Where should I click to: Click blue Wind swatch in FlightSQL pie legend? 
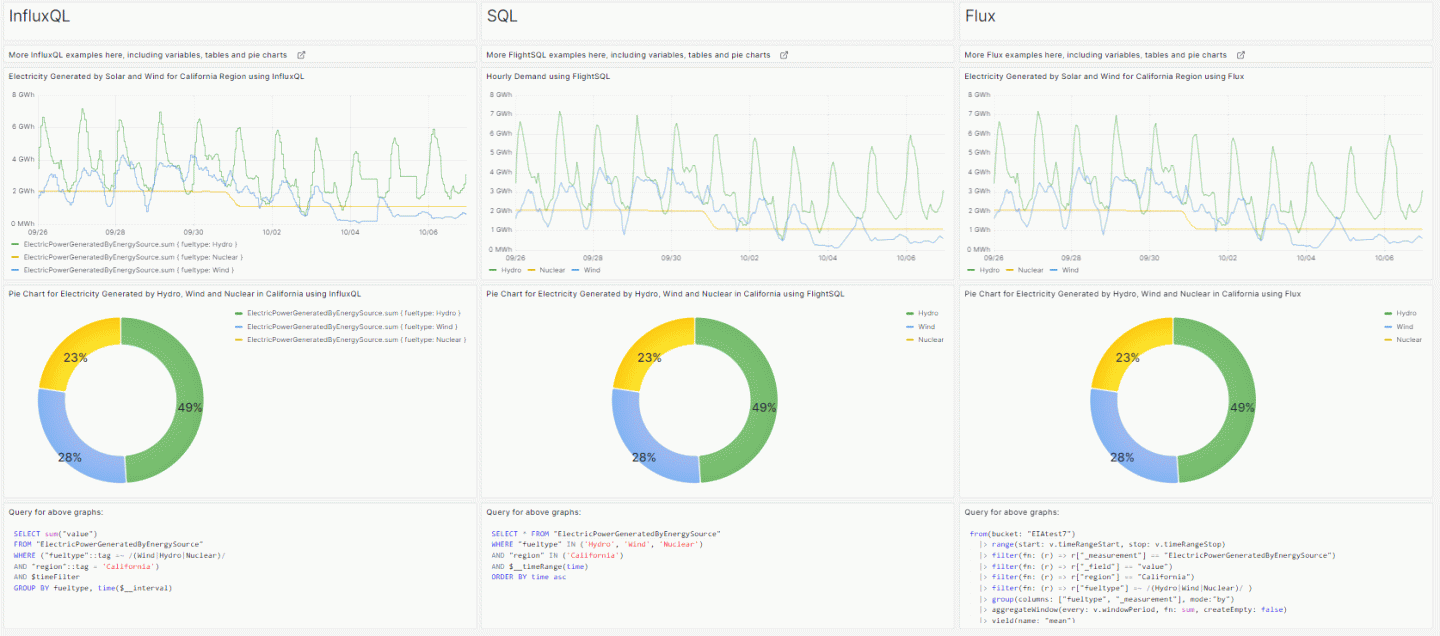(909, 326)
